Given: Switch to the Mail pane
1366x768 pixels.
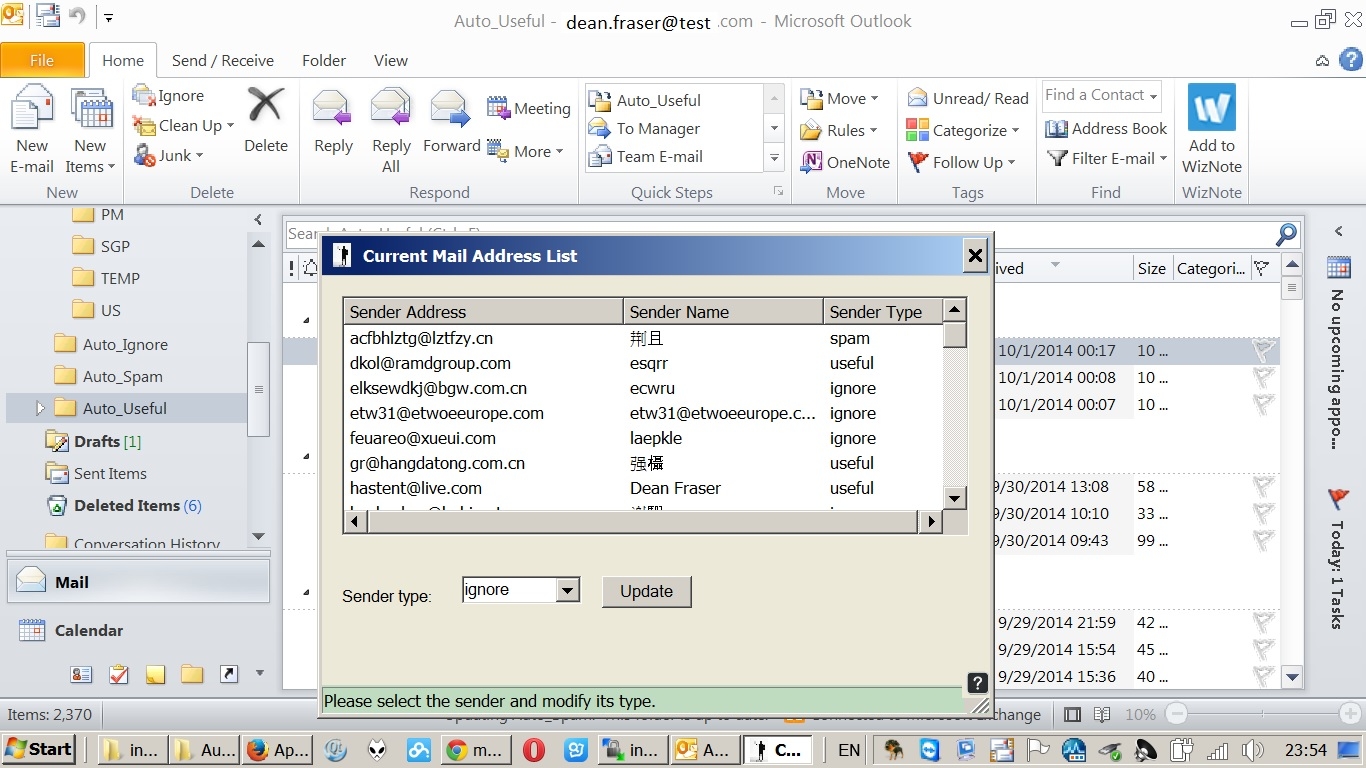Looking at the screenshot, I should (138, 582).
